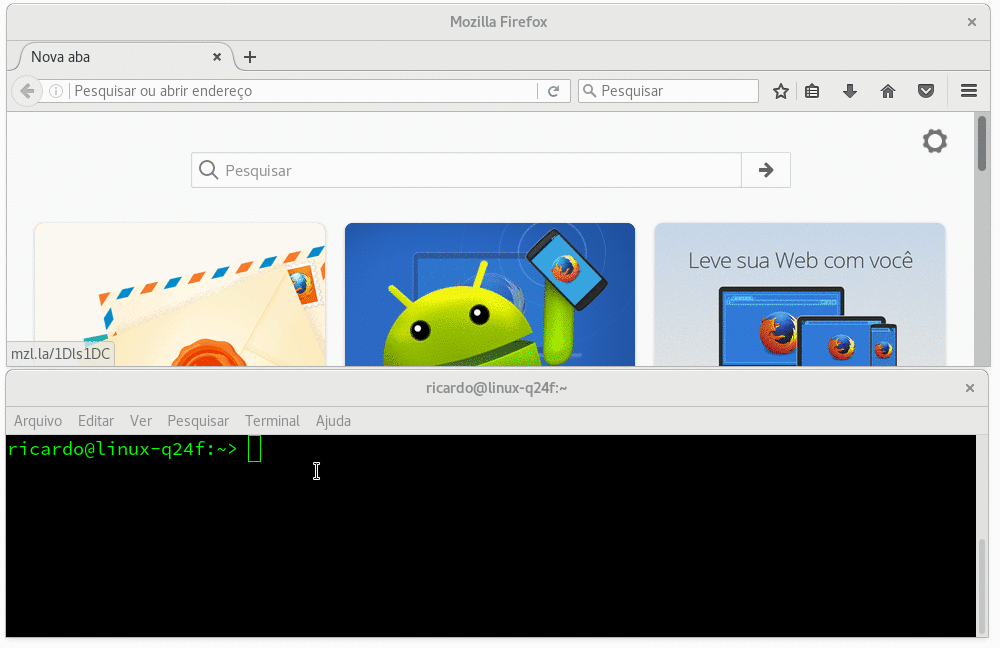1000x648 pixels.
Task: Go back using Firefox back arrow
Action: [x=27, y=91]
